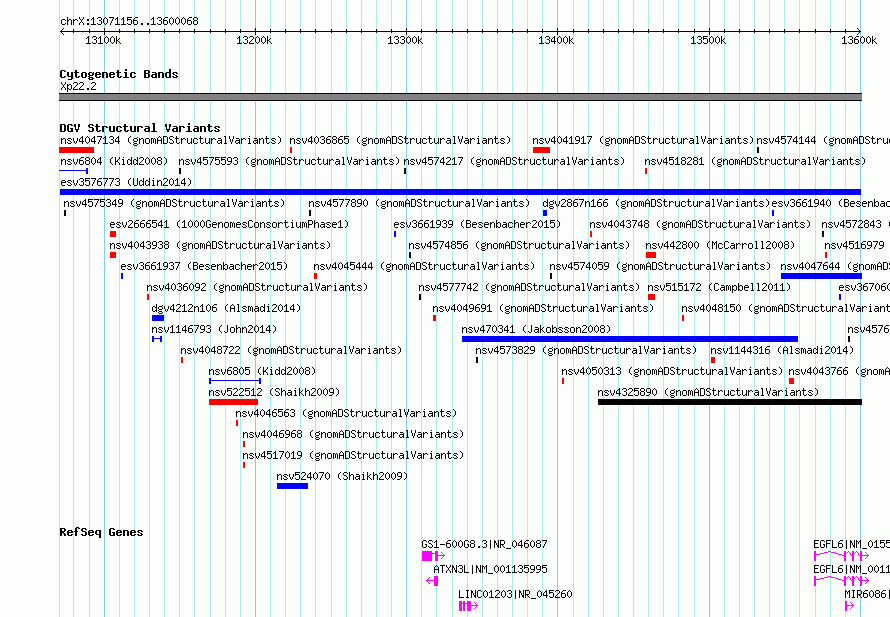Screen dimensions: 890x617
Task: Open nsv442800 (McCarroll2008) variant
Action: tap(720, 245)
